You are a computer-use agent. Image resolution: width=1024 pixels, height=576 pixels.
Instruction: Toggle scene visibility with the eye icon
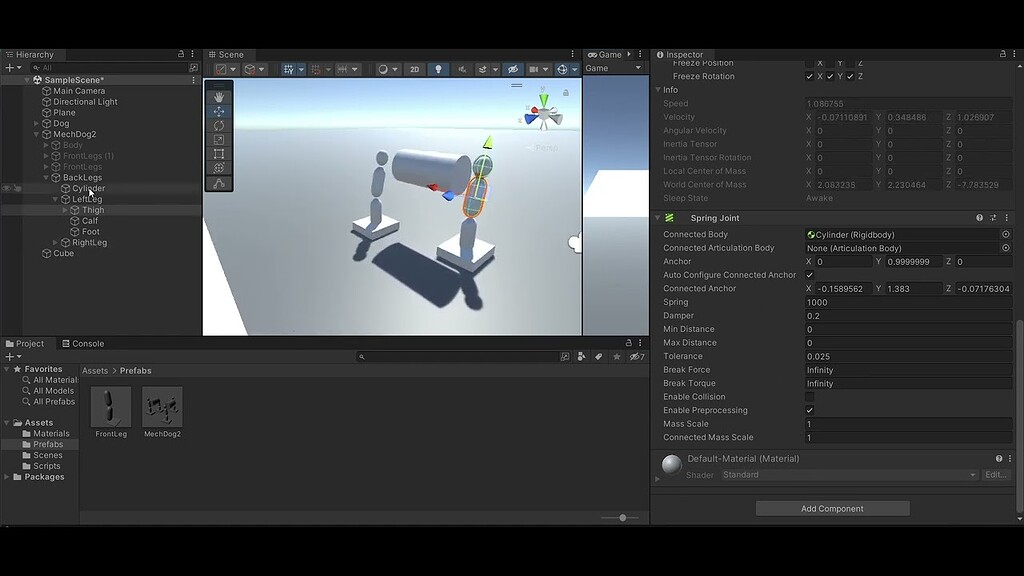(x=513, y=70)
